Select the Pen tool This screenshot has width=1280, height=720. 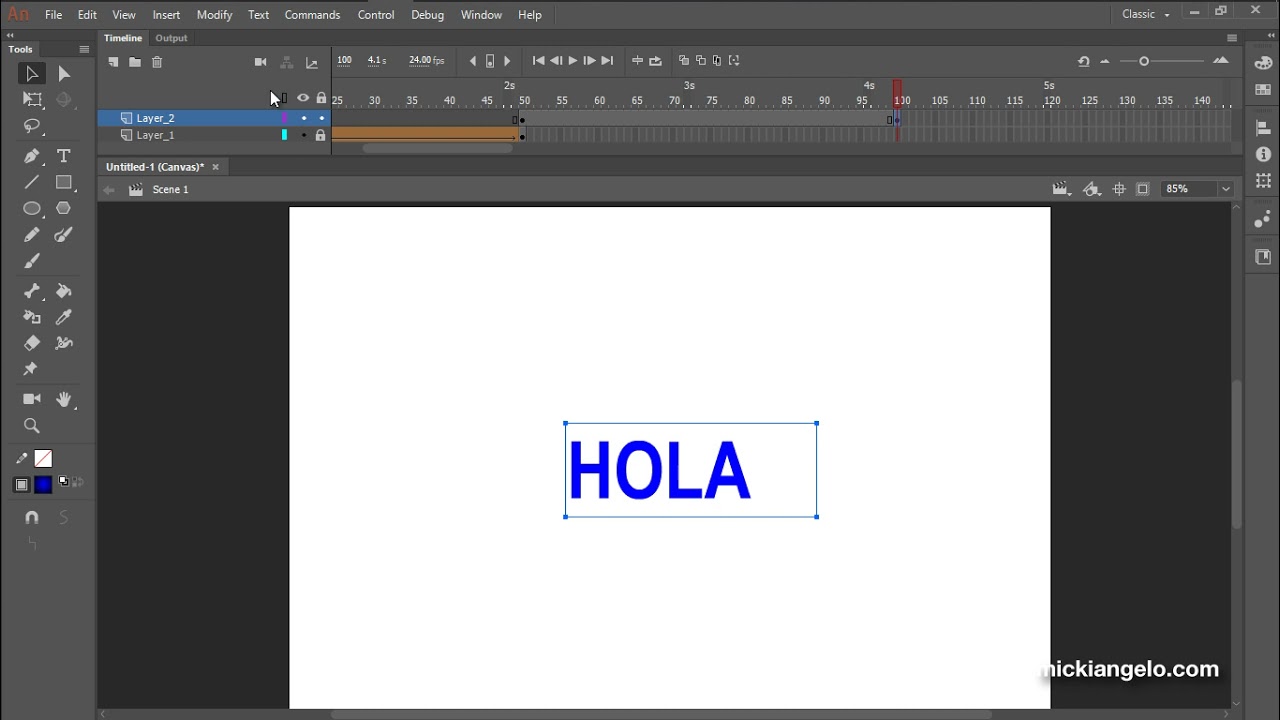click(32, 156)
